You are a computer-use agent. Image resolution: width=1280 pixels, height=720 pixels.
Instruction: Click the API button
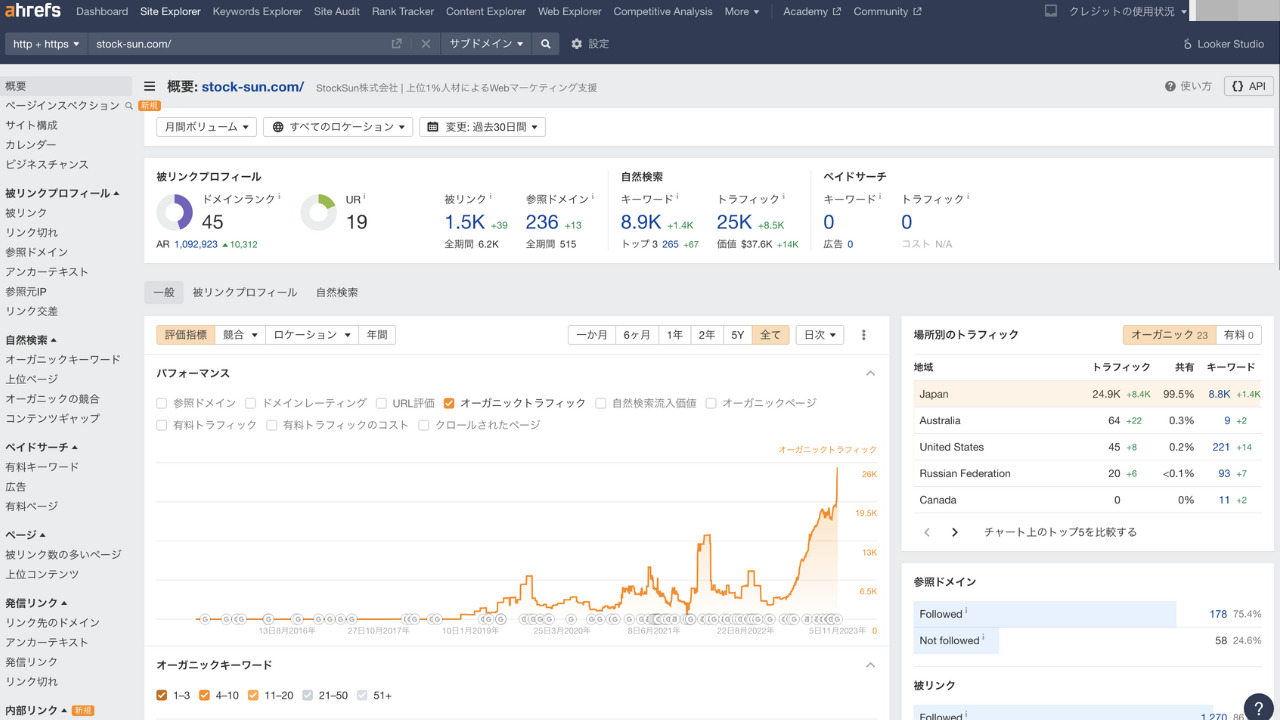click(1248, 87)
